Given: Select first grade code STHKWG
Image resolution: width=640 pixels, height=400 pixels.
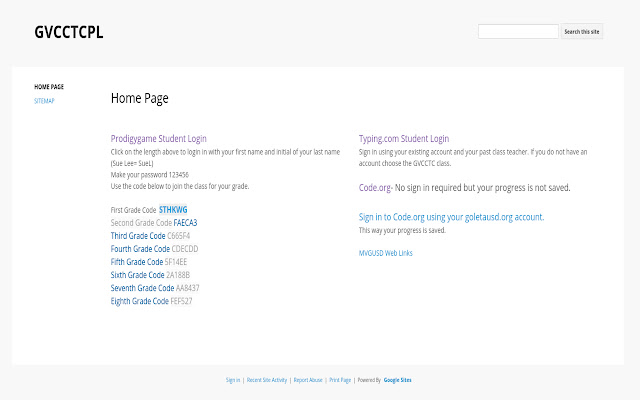Looking at the screenshot, I should click(173, 210).
